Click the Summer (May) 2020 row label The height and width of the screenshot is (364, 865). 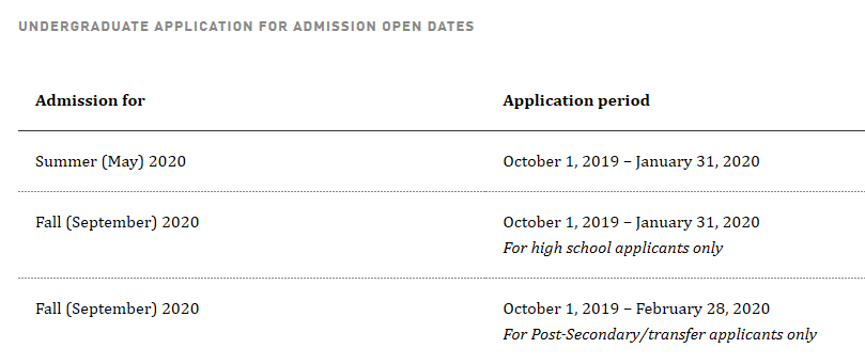pos(110,162)
